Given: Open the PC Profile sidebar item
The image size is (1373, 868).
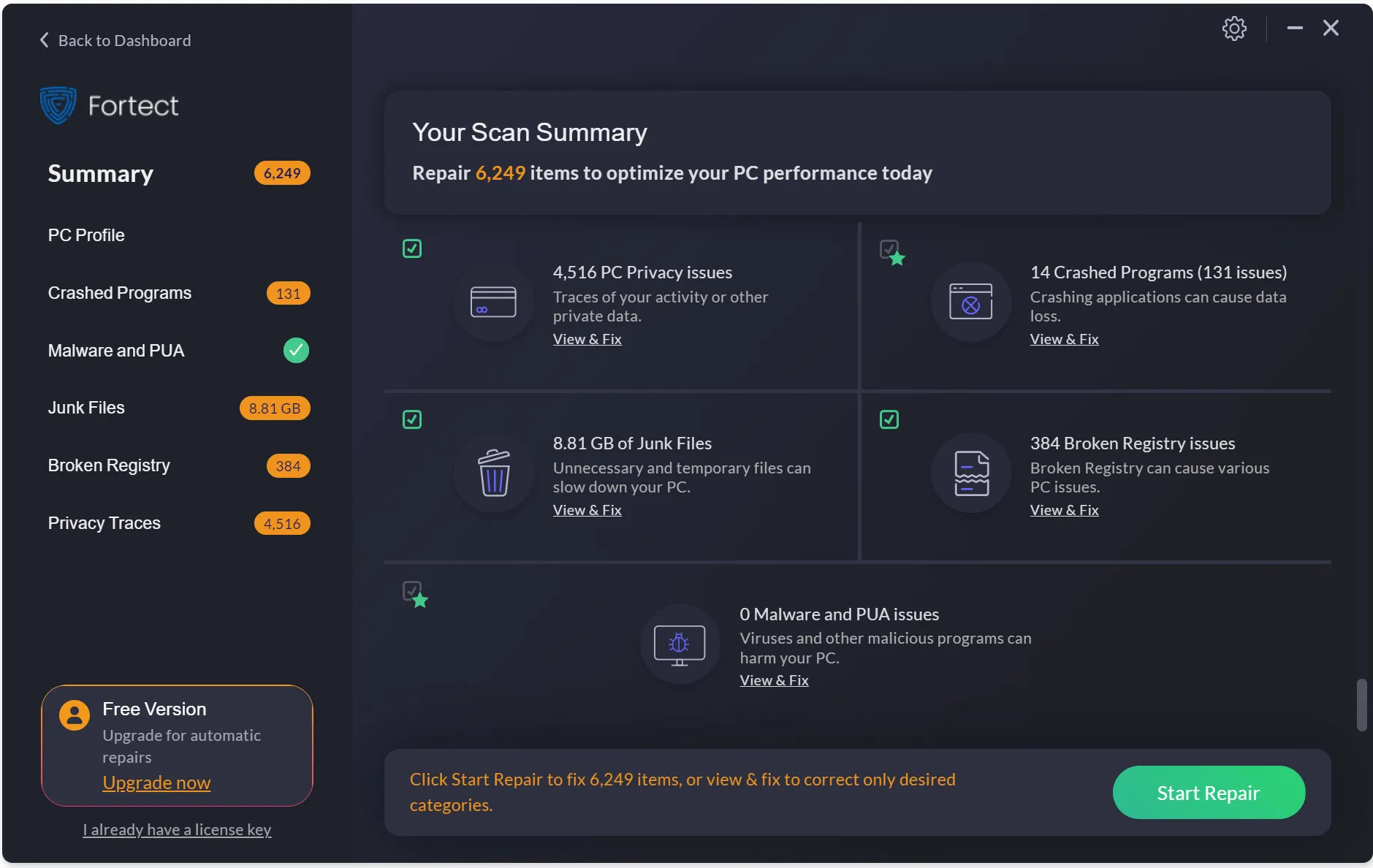Looking at the screenshot, I should 86,235.
